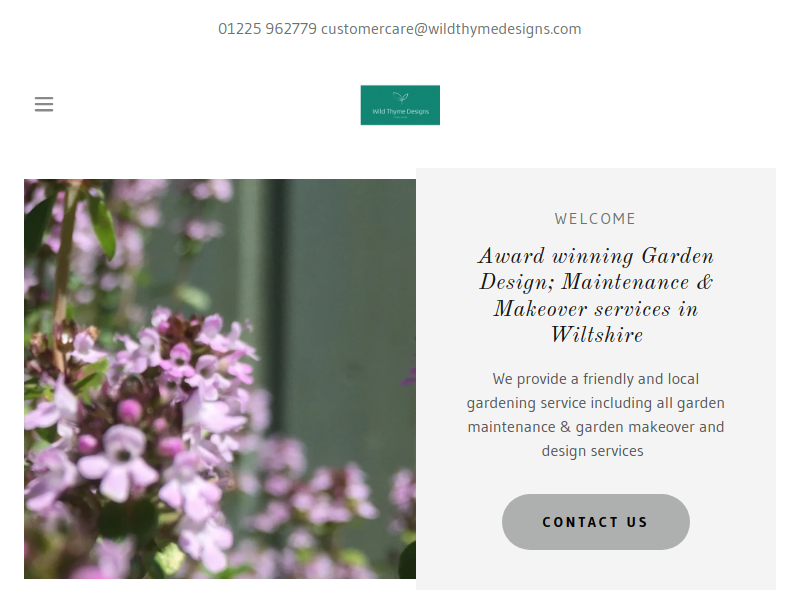
Task: Select the WELCOME heading label
Action: click(595, 219)
